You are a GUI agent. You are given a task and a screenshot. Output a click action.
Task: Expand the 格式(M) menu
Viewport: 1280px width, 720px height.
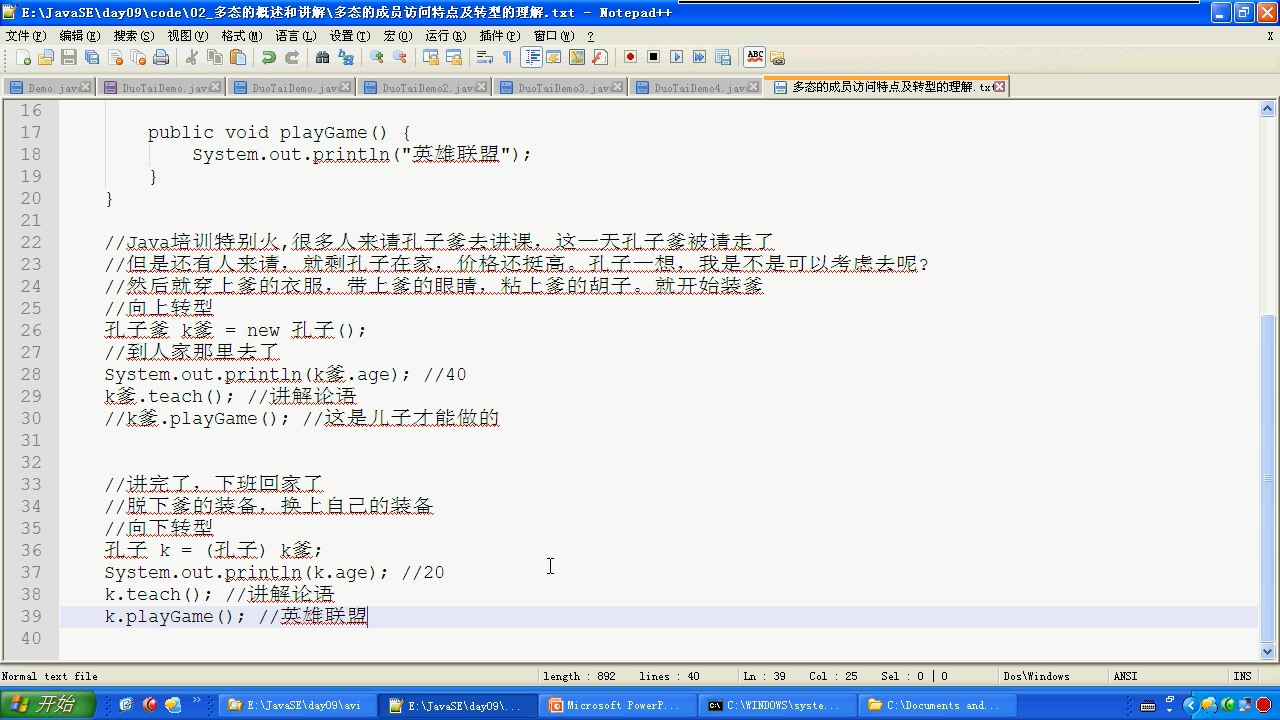pos(241,36)
